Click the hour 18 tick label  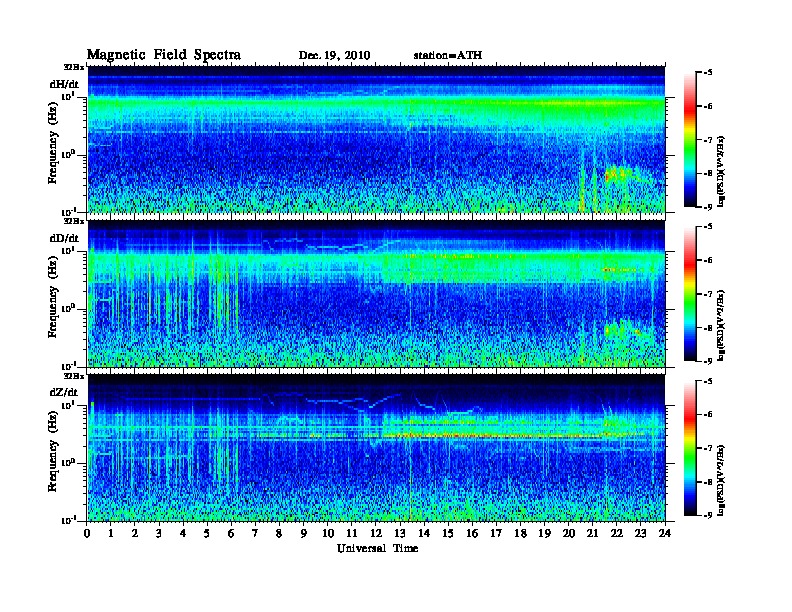(520, 533)
